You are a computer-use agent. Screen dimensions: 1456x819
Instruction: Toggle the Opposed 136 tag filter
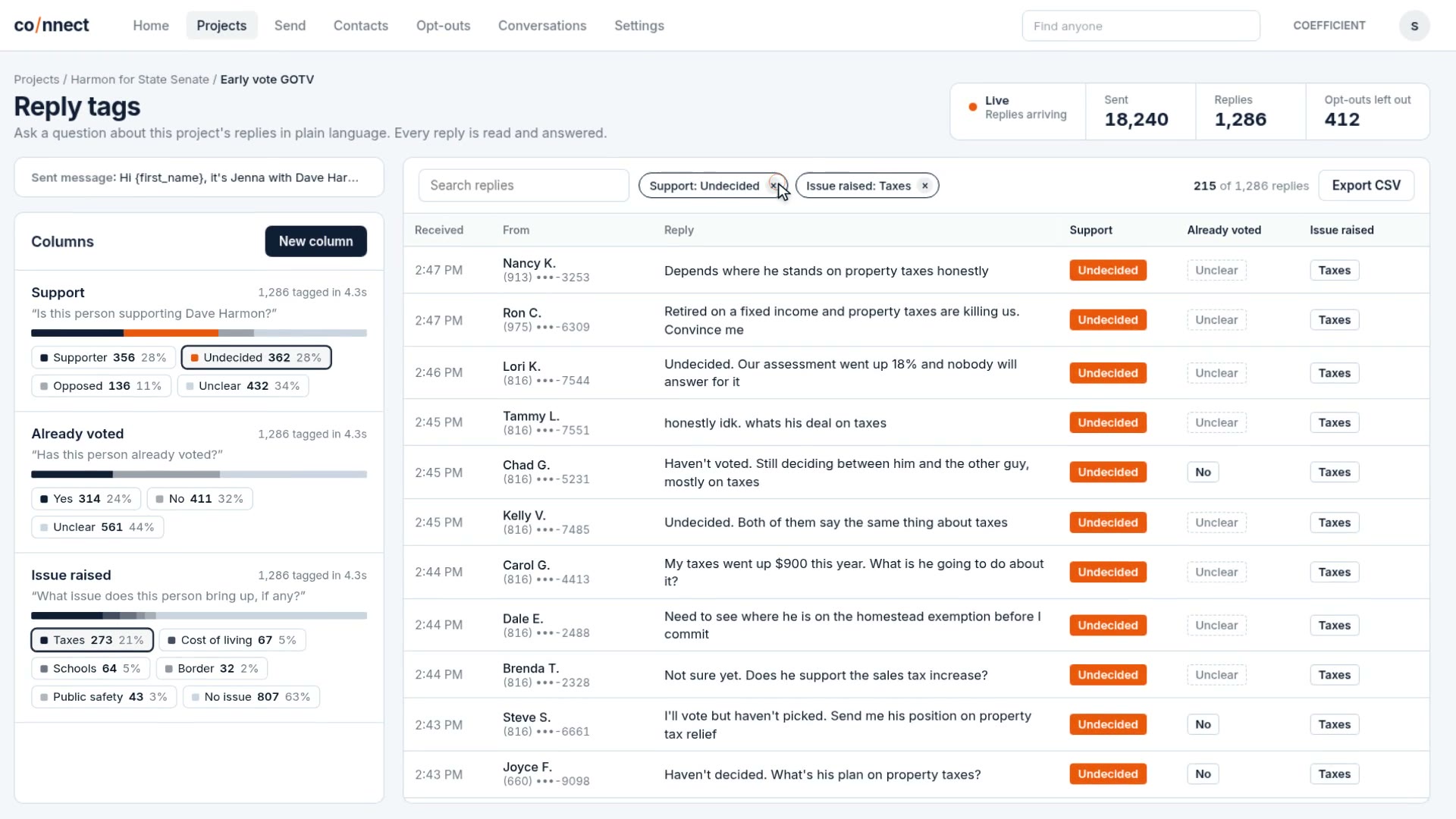(x=101, y=386)
